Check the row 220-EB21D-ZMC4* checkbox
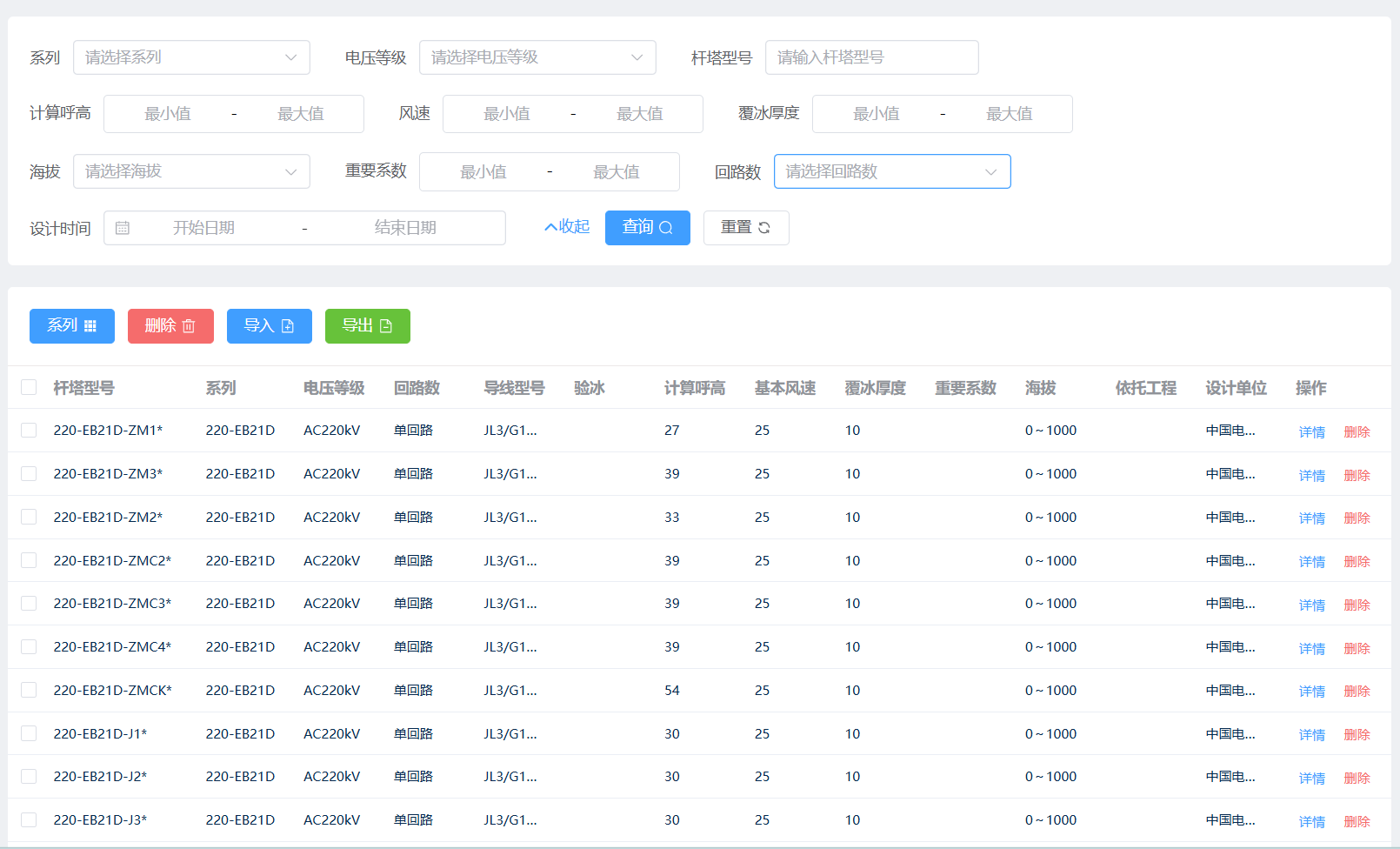 click(x=29, y=646)
